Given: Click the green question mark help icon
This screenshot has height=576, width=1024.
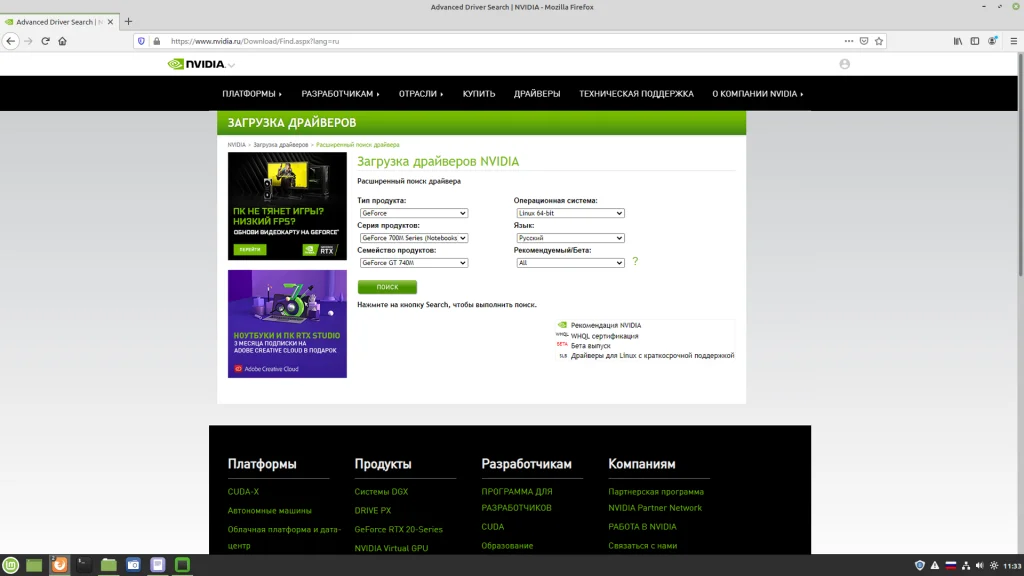Looking at the screenshot, I should (635, 261).
